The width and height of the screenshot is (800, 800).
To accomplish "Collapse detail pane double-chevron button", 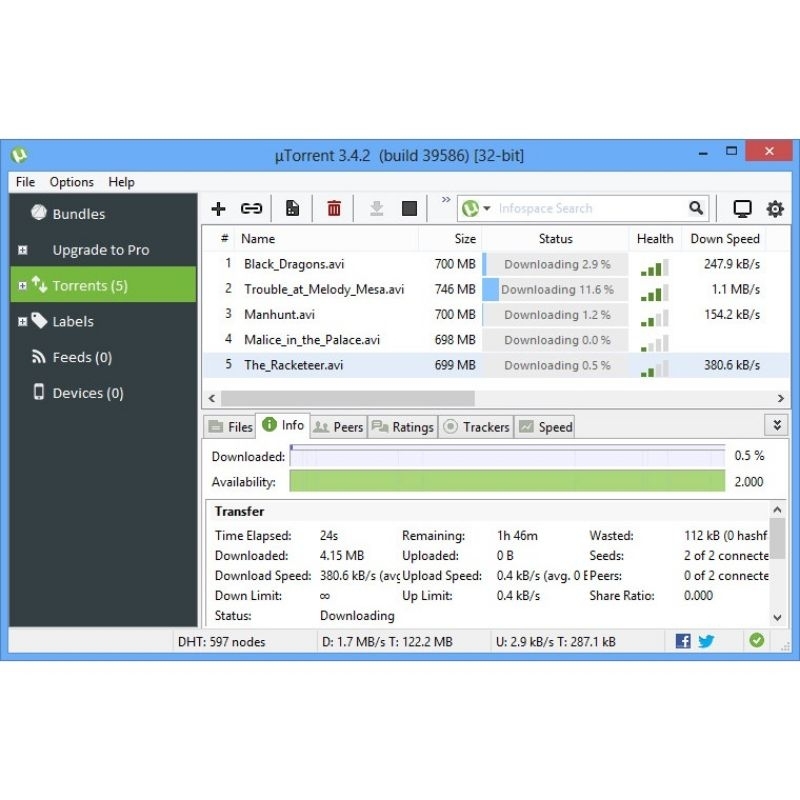I will (x=777, y=425).
